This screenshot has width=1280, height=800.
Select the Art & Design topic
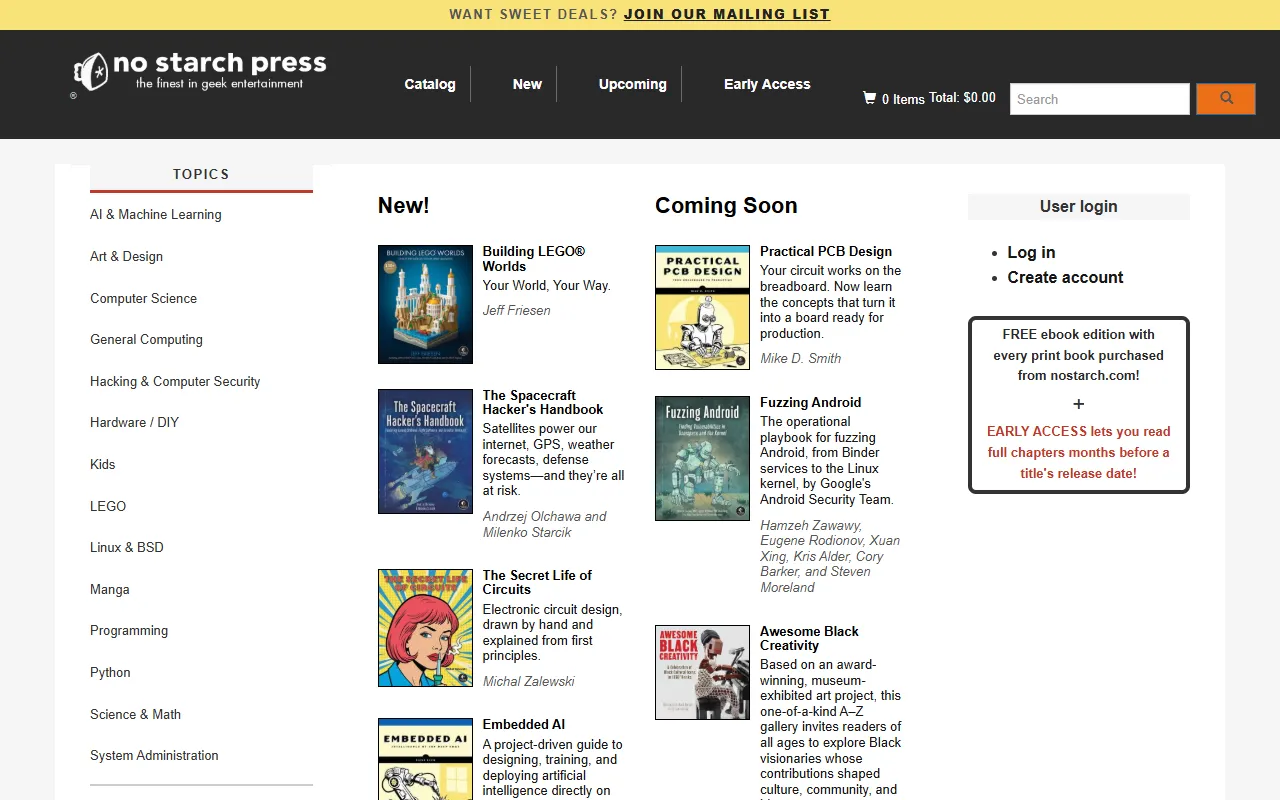pyautogui.click(x=126, y=256)
